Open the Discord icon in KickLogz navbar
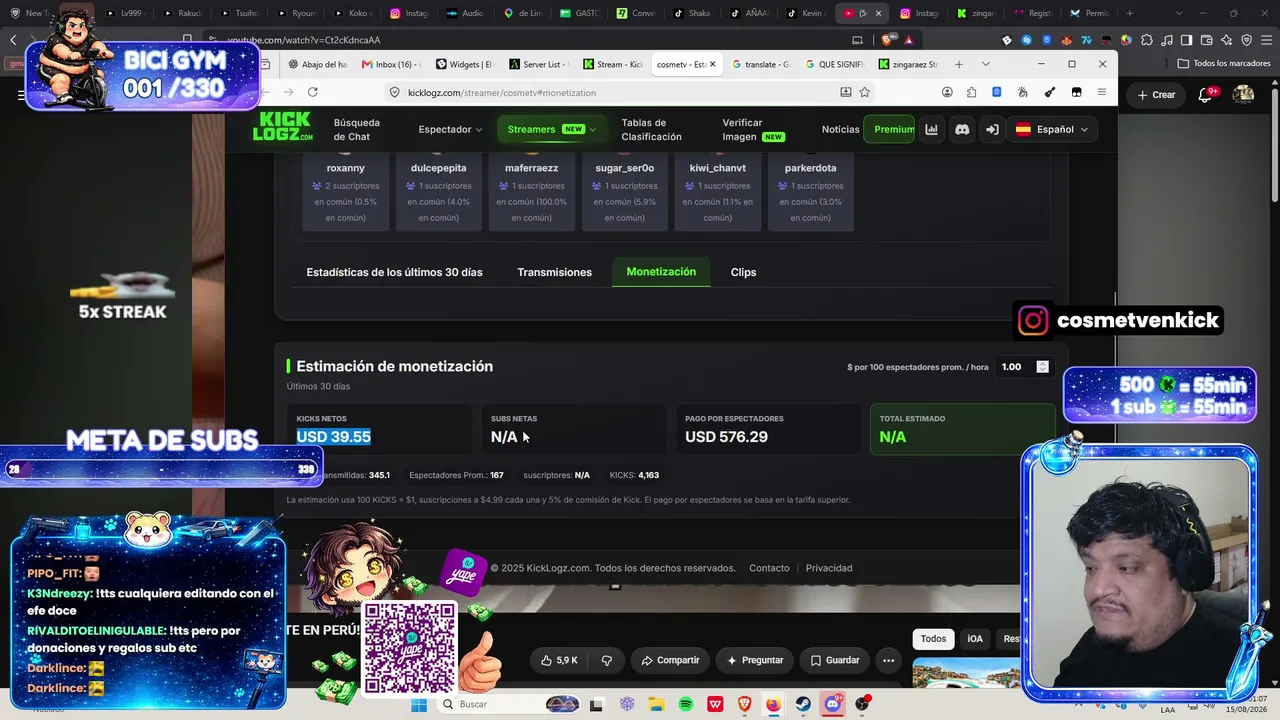The width and height of the screenshot is (1280, 720). [x=962, y=129]
